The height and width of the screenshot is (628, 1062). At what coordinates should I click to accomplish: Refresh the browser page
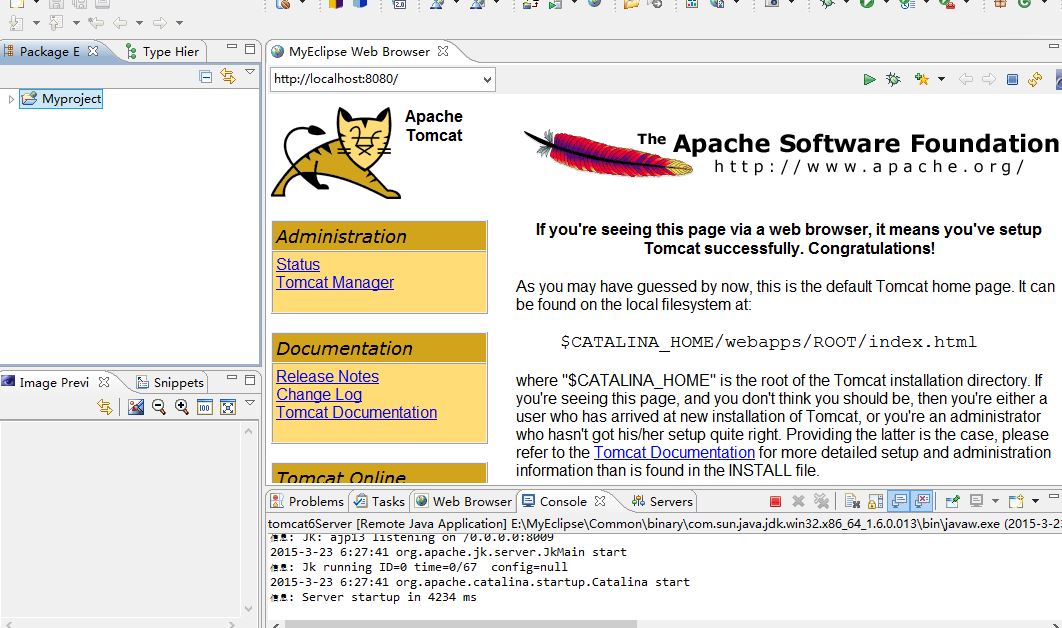point(1035,79)
